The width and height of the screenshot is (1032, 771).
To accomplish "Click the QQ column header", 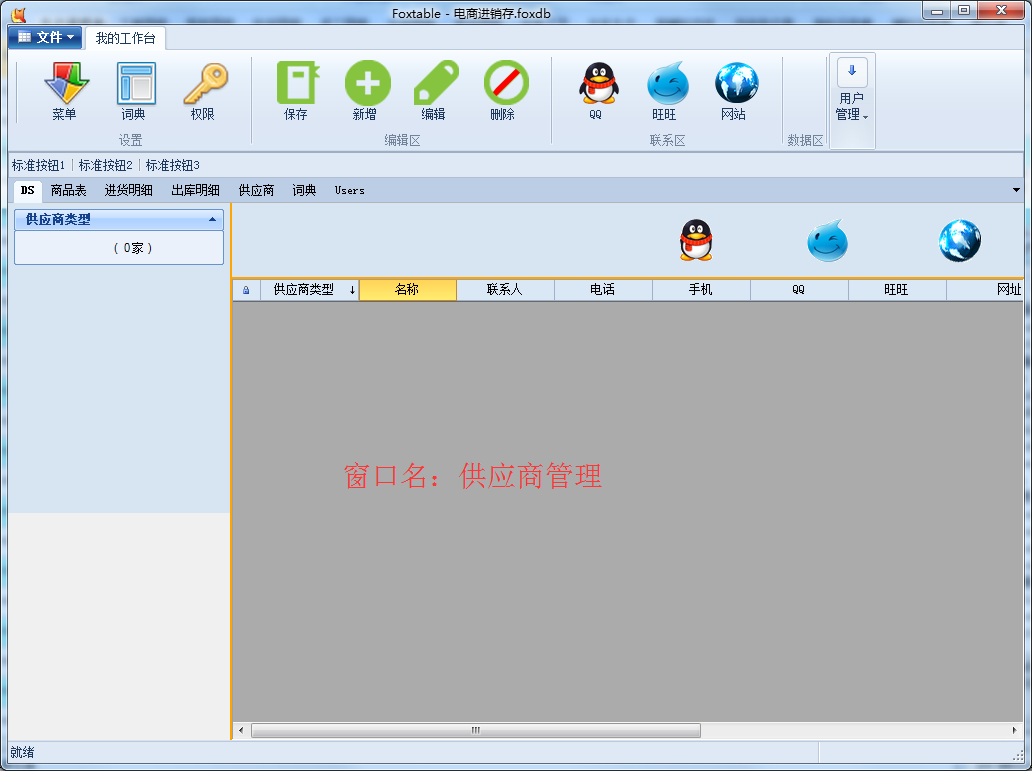I will tap(800, 290).
